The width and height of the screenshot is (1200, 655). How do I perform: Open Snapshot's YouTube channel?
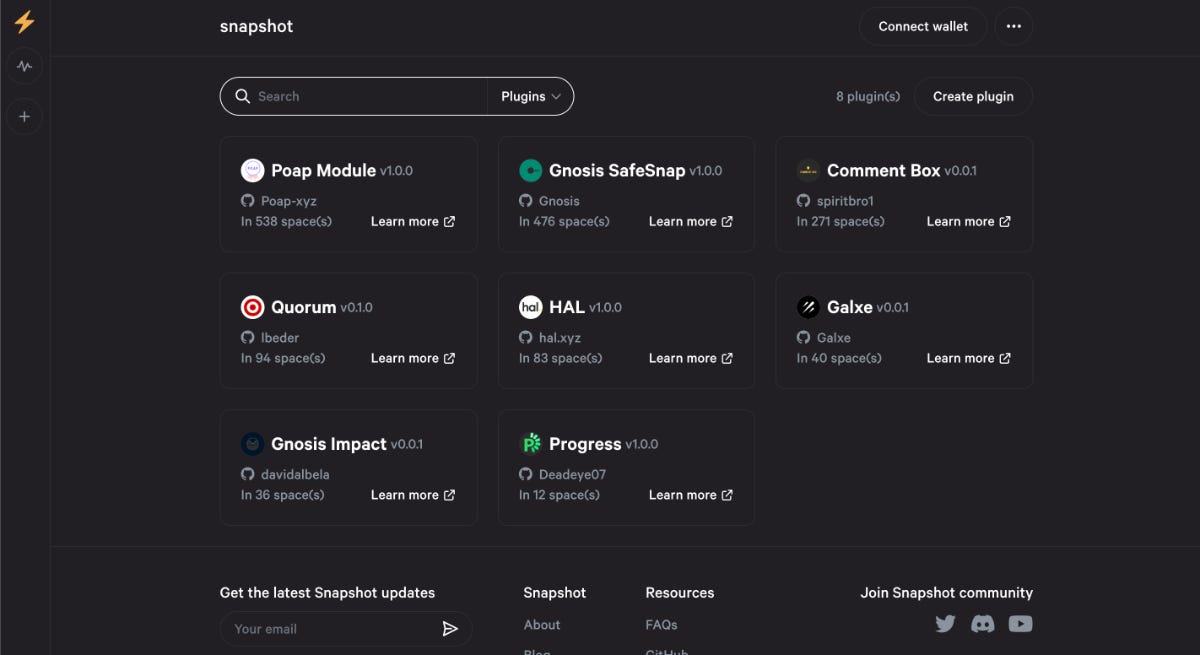coord(1021,624)
